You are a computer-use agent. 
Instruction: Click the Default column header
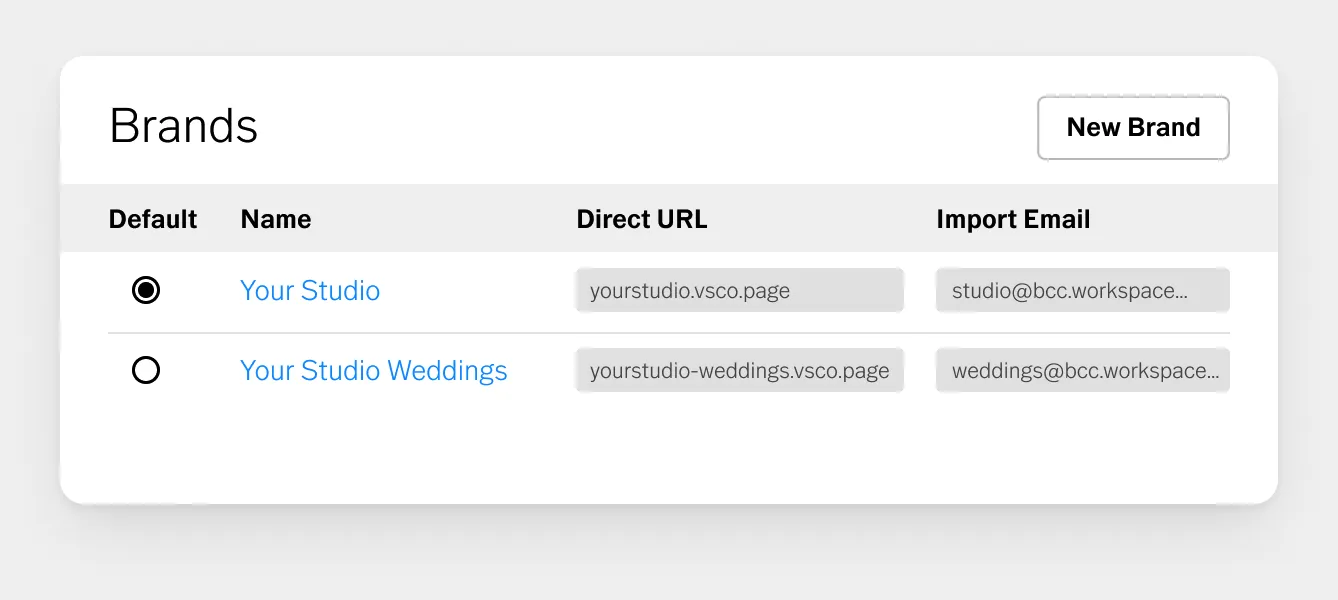[x=153, y=219]
